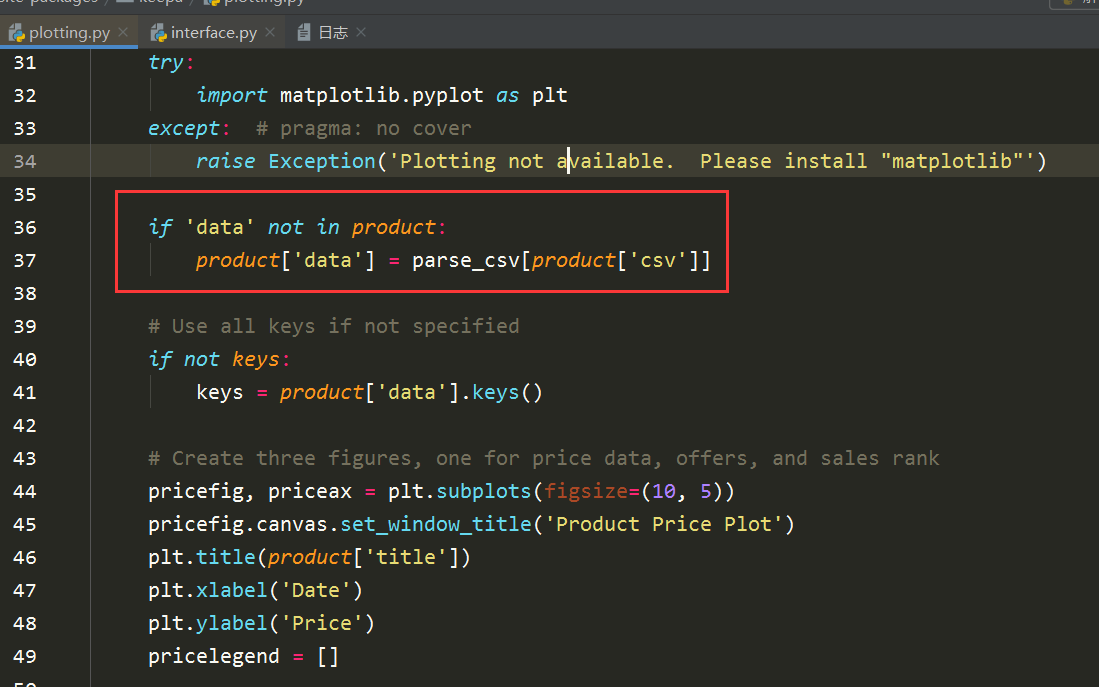Click the Python icon on plotting.py tab
This screenshot has height=687, width=1099.
(17, 31)
